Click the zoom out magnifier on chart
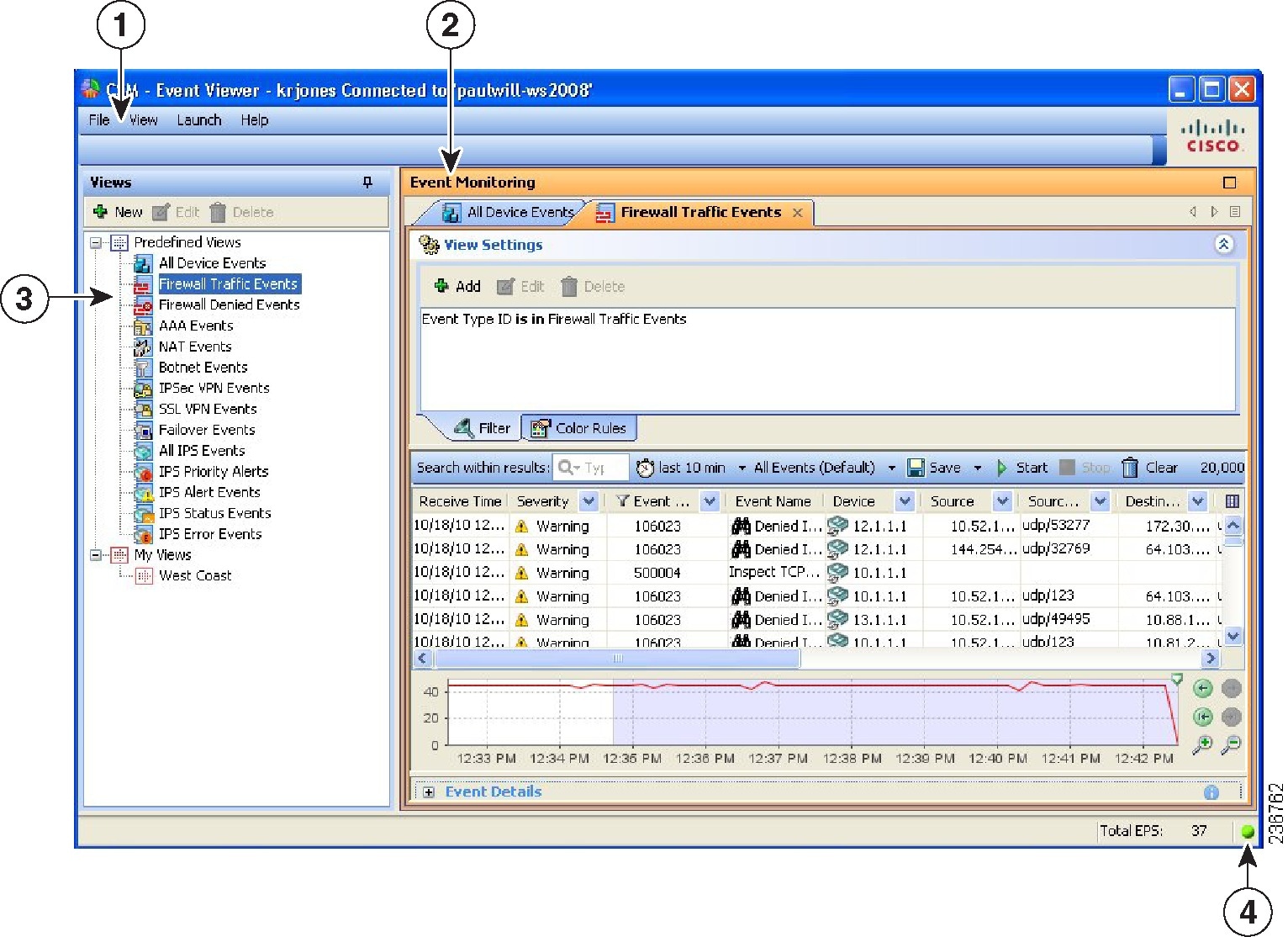This screenshot has height=937, width=1288. pos(1231,744)
